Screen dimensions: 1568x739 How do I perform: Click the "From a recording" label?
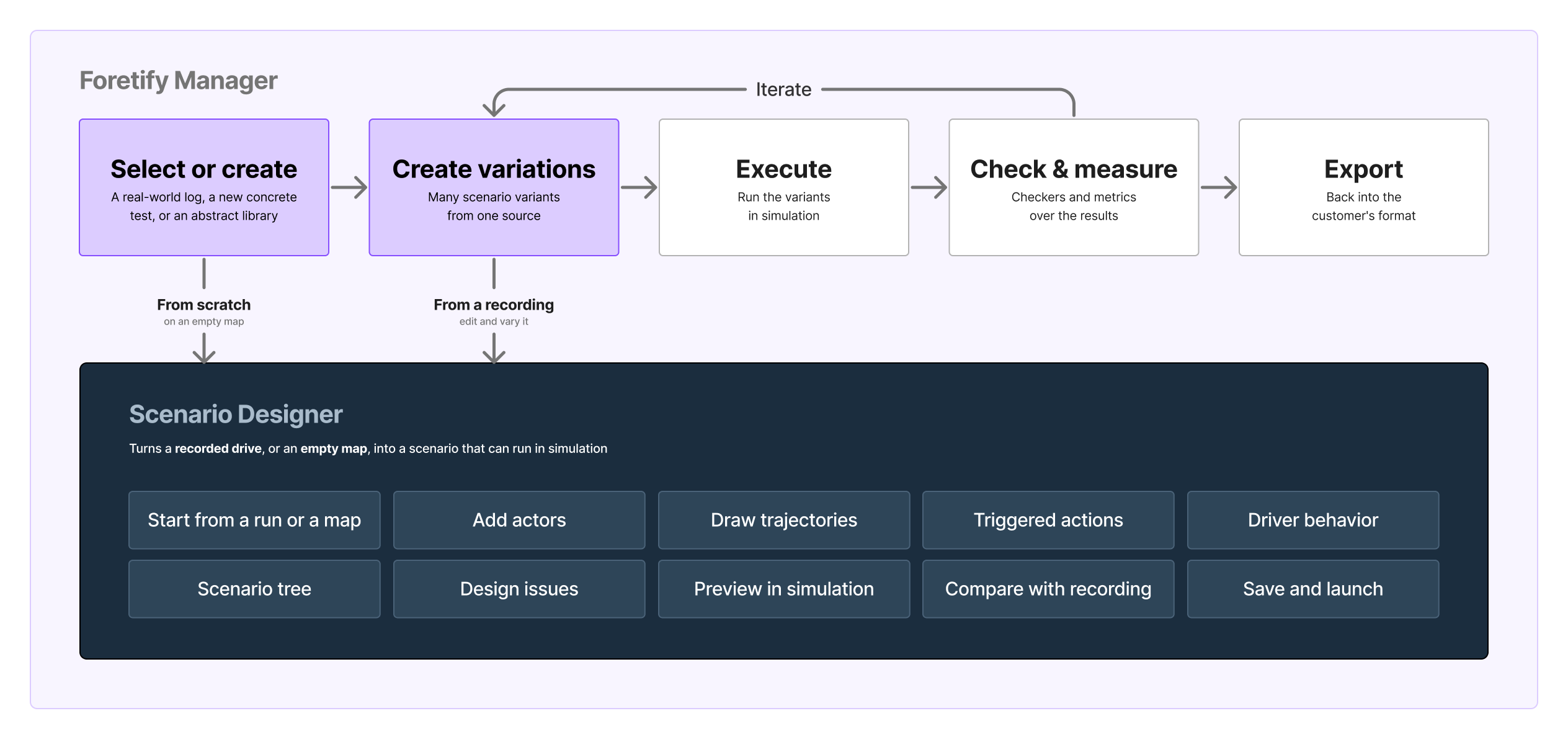point(494,305)
